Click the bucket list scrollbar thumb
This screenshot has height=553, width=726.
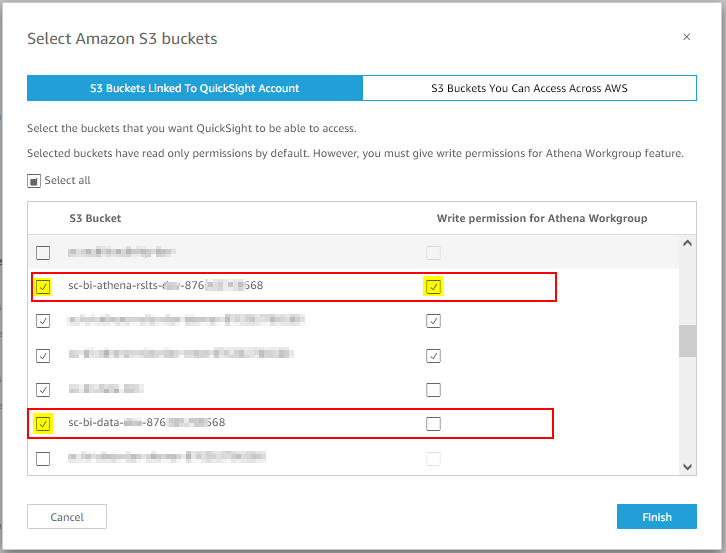688,341
